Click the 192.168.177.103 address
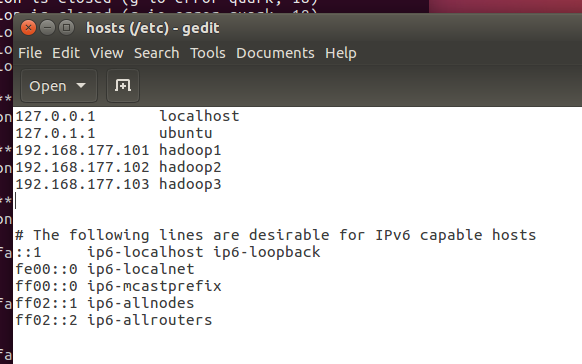The image size is (582, 364). pyautogui.click(x=82, y=184)
